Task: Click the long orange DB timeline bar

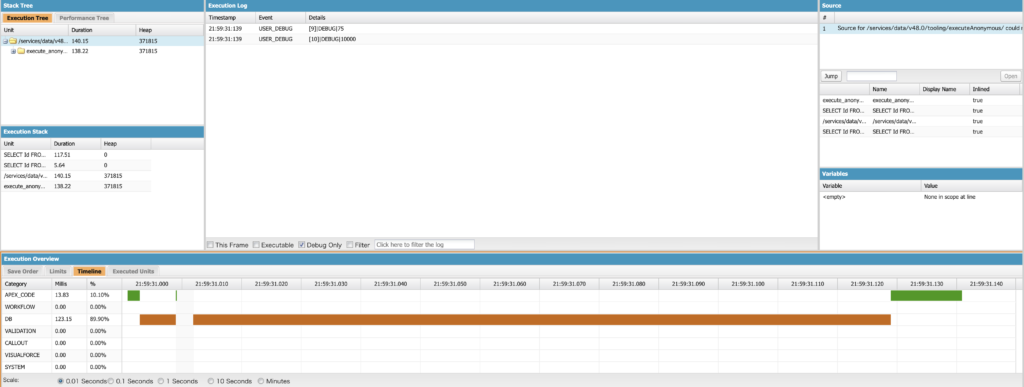Action: pos(541,319)
